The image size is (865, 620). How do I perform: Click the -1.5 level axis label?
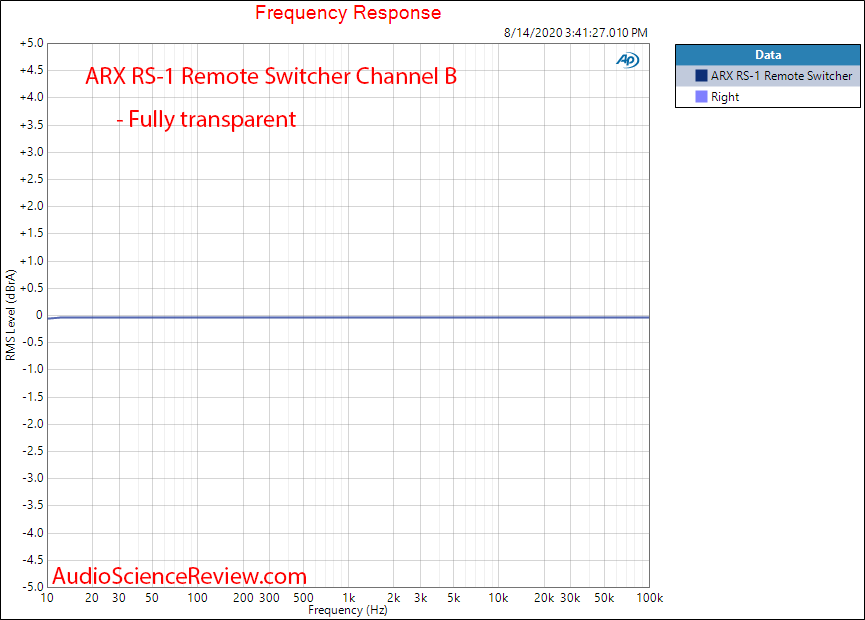click(x=33, y=397)
